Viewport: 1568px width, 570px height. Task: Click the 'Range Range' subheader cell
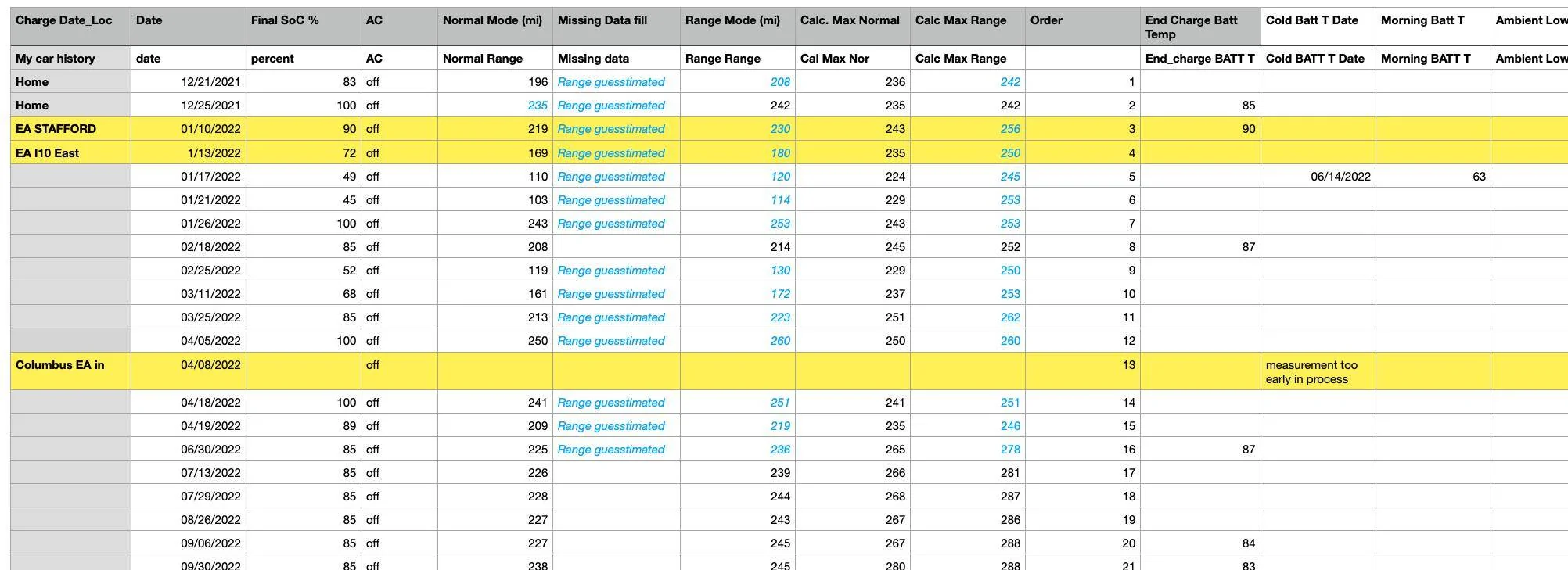(x=737, y=58)
